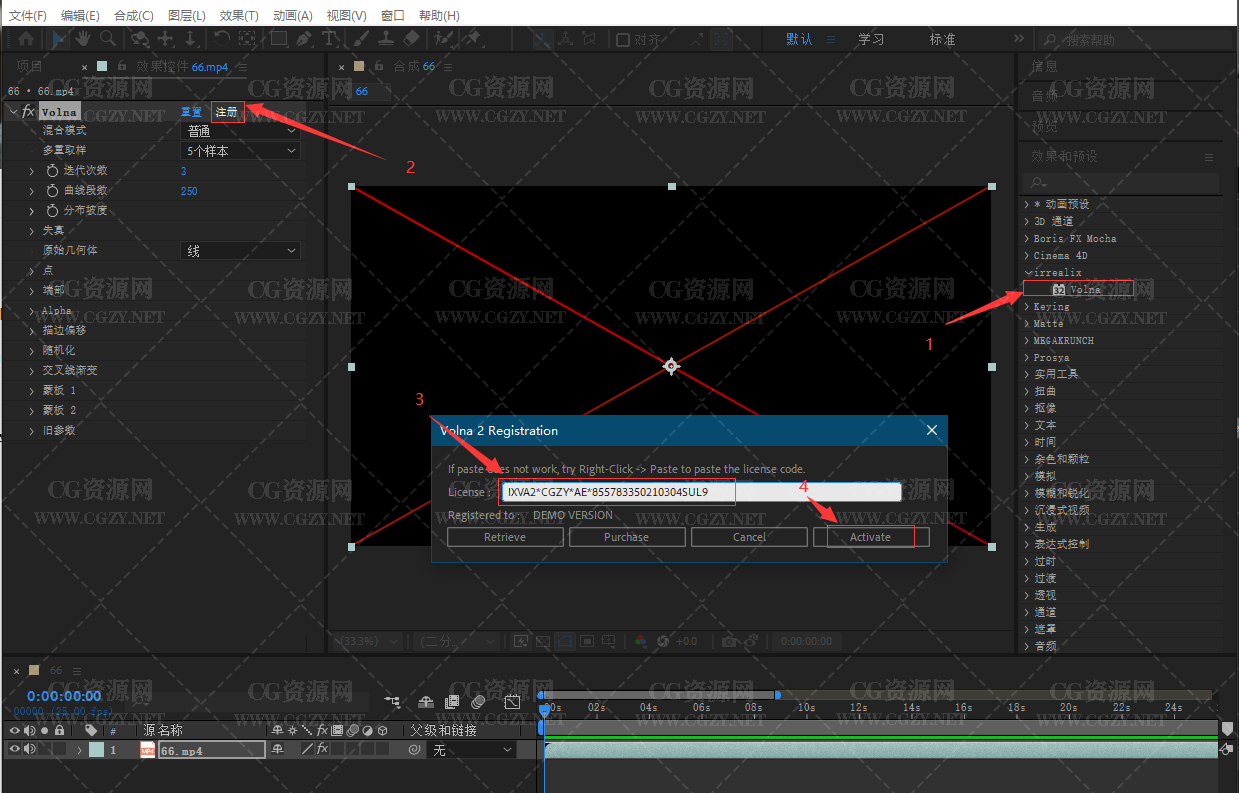Select the Type text tool

pyautogui.click(x=329, y=39)
